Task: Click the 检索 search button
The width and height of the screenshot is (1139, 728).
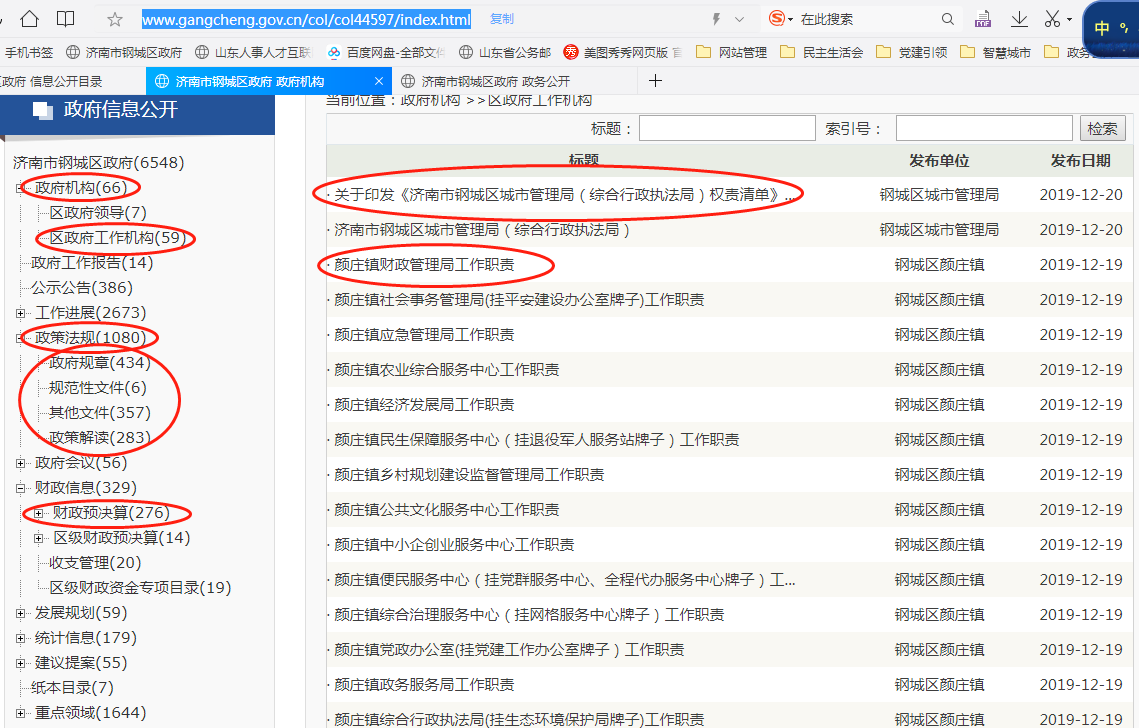Action: (x=1103, y=129)
